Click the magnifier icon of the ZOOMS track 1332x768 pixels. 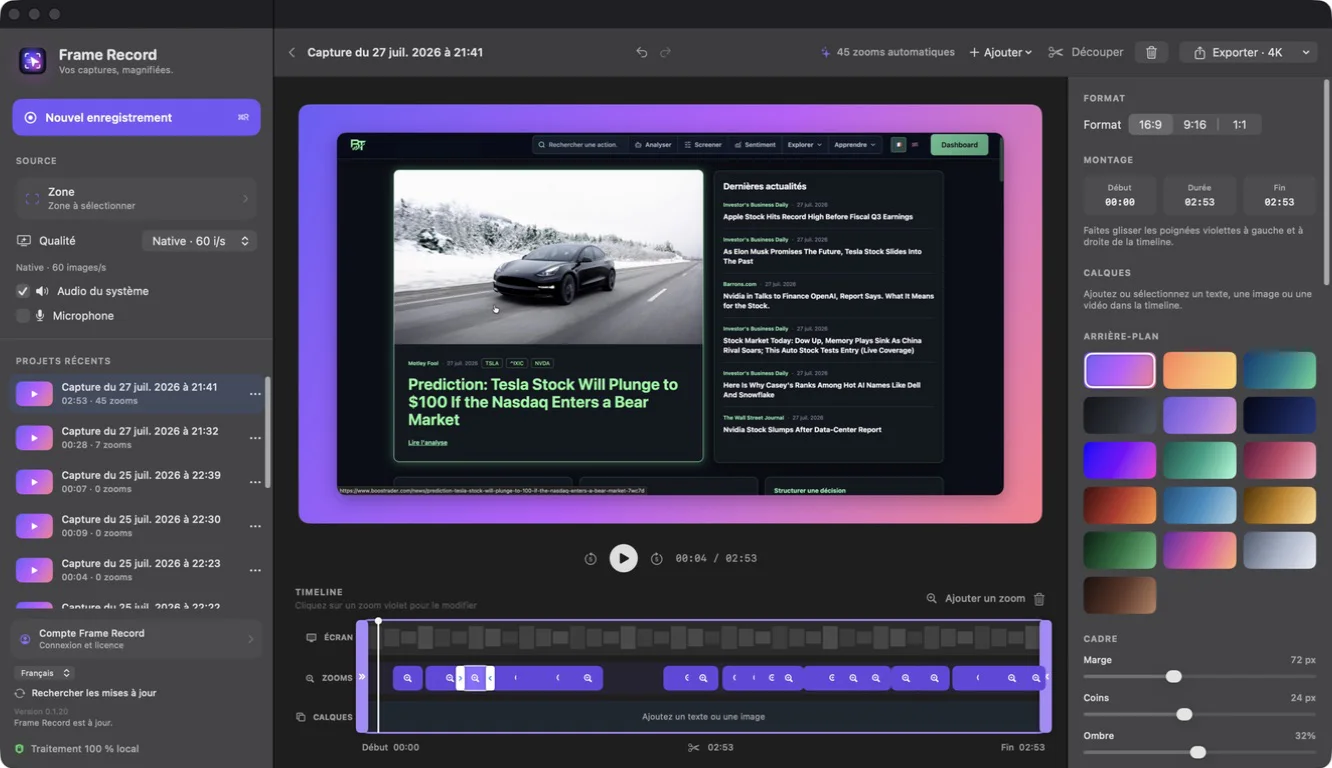tap(310, 678)
